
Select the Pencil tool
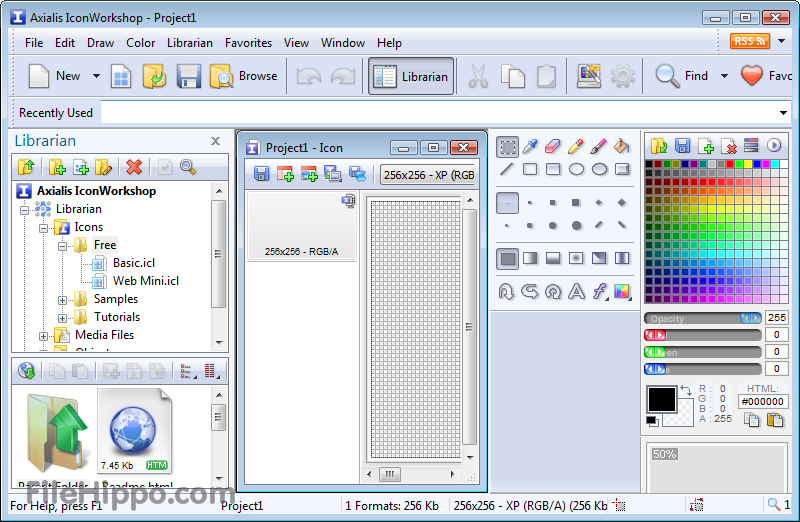coord(576,147)
